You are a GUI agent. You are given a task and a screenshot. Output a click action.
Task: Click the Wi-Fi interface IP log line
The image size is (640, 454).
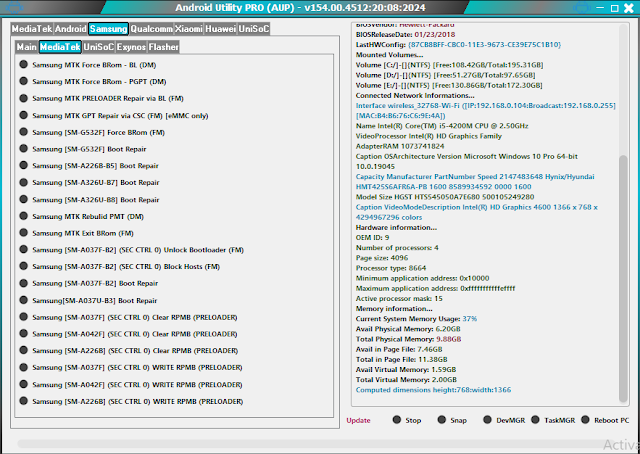click(485, 106)
